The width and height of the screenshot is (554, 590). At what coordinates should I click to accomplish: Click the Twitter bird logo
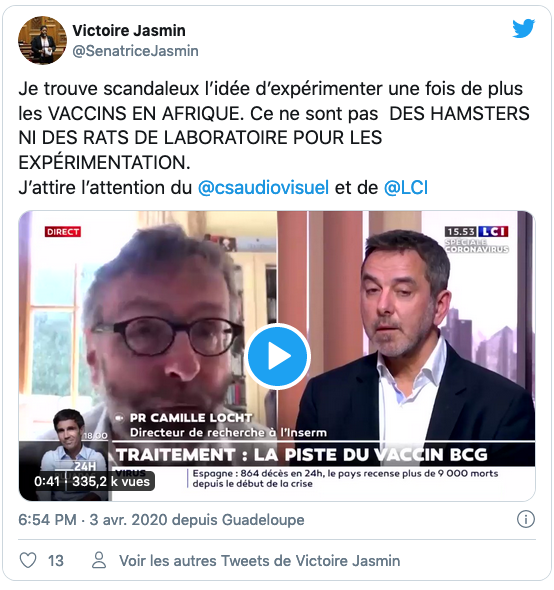[x=524, y=29]
